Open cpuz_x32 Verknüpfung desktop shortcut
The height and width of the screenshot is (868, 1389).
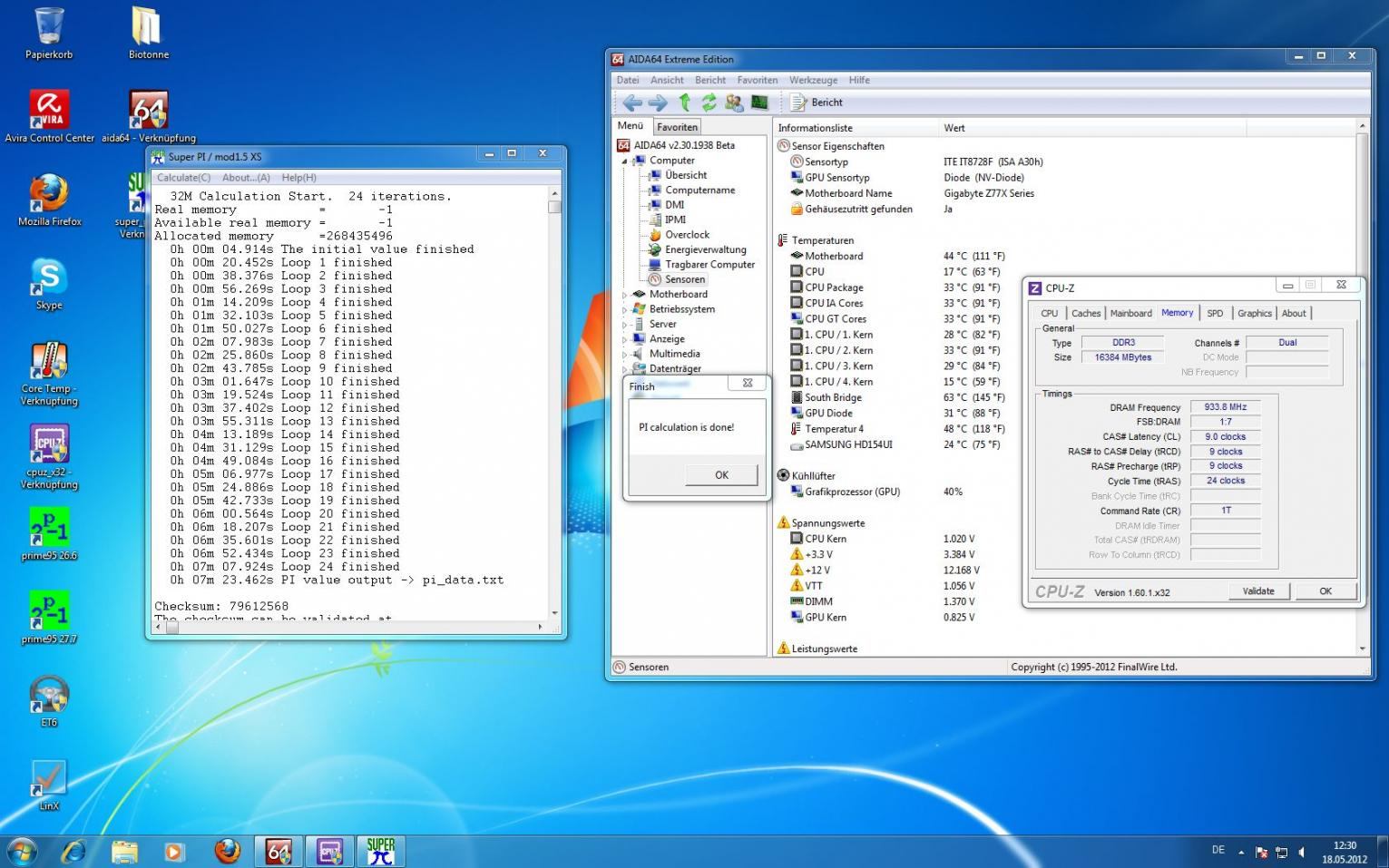point(49,456)
